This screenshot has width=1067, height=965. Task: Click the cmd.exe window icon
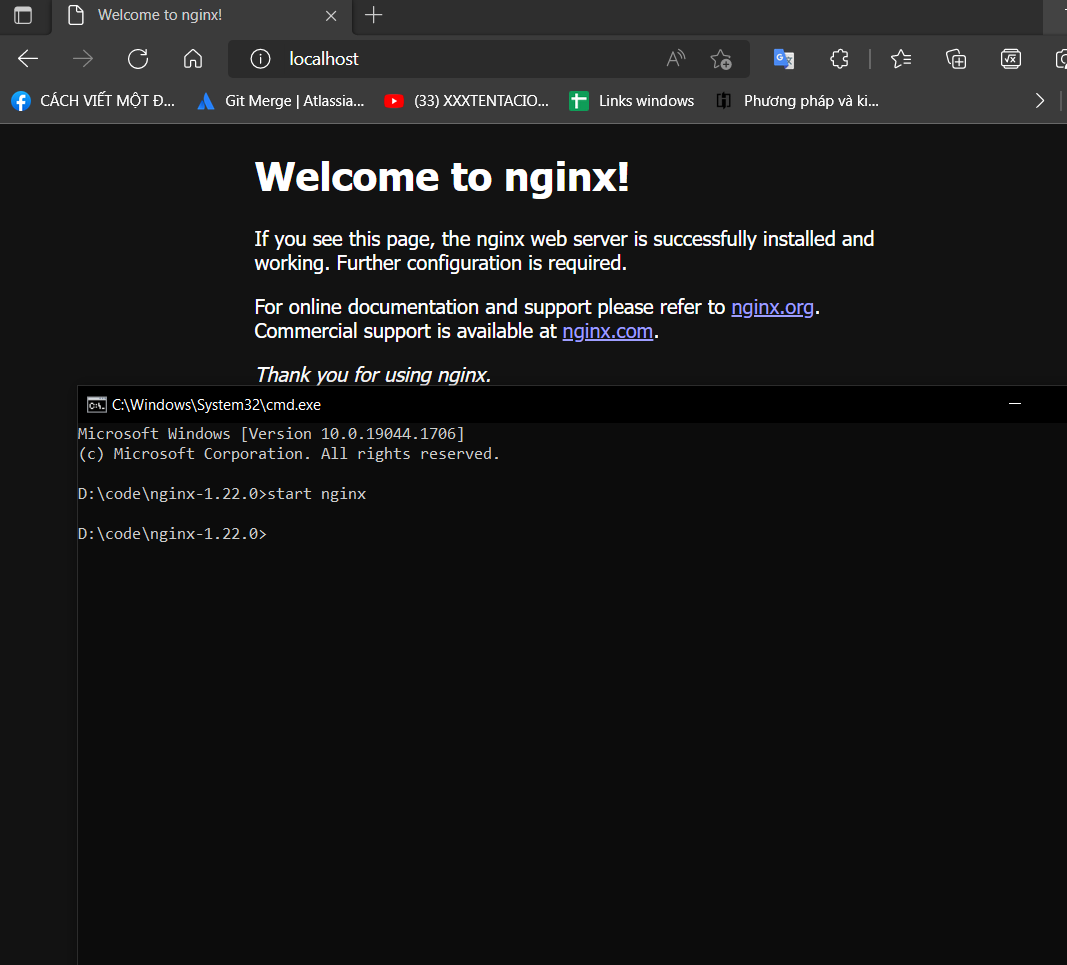click(97, 405)
